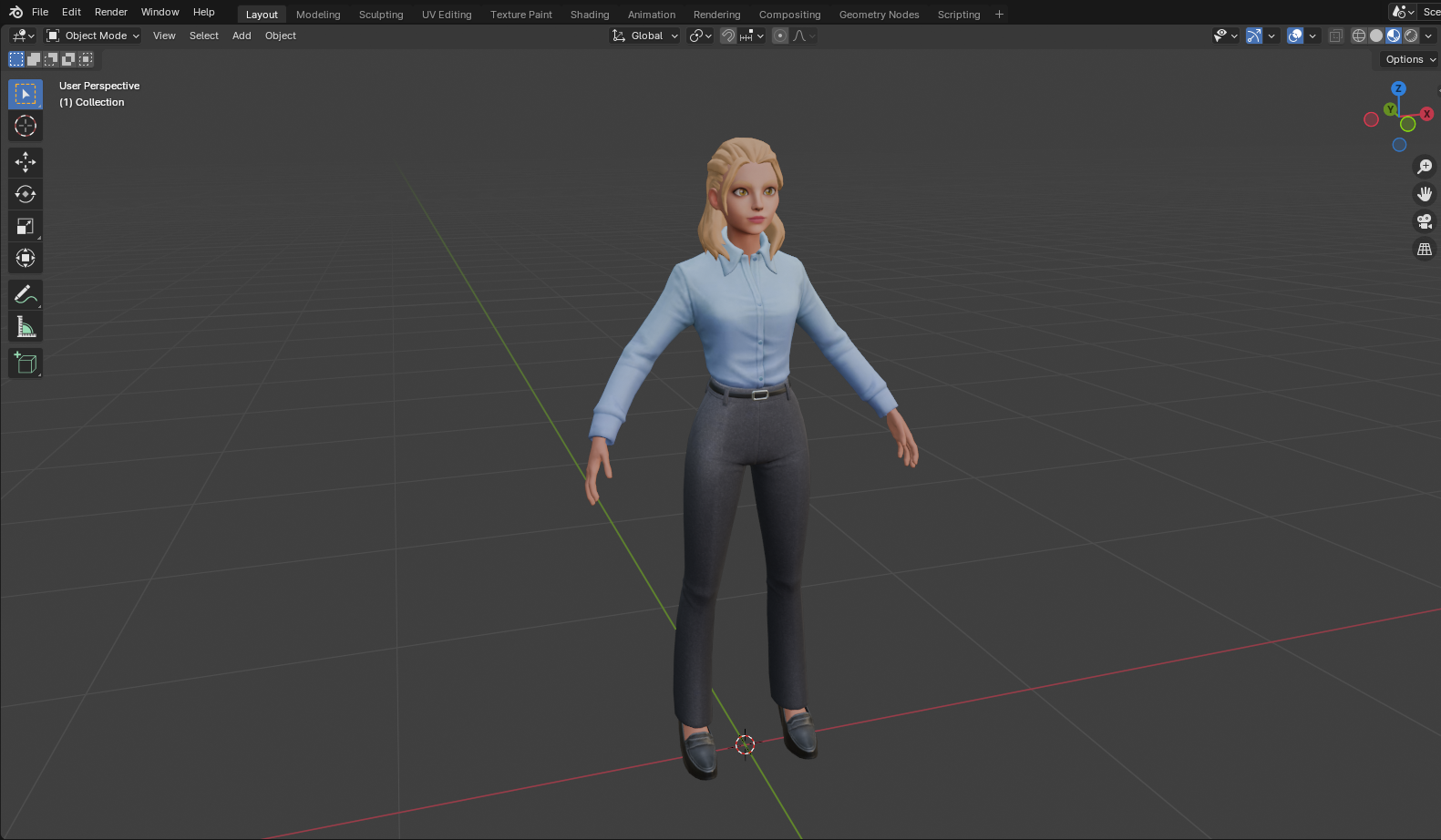Switch to the Shading workspace tab

click(x=590, y=15)
